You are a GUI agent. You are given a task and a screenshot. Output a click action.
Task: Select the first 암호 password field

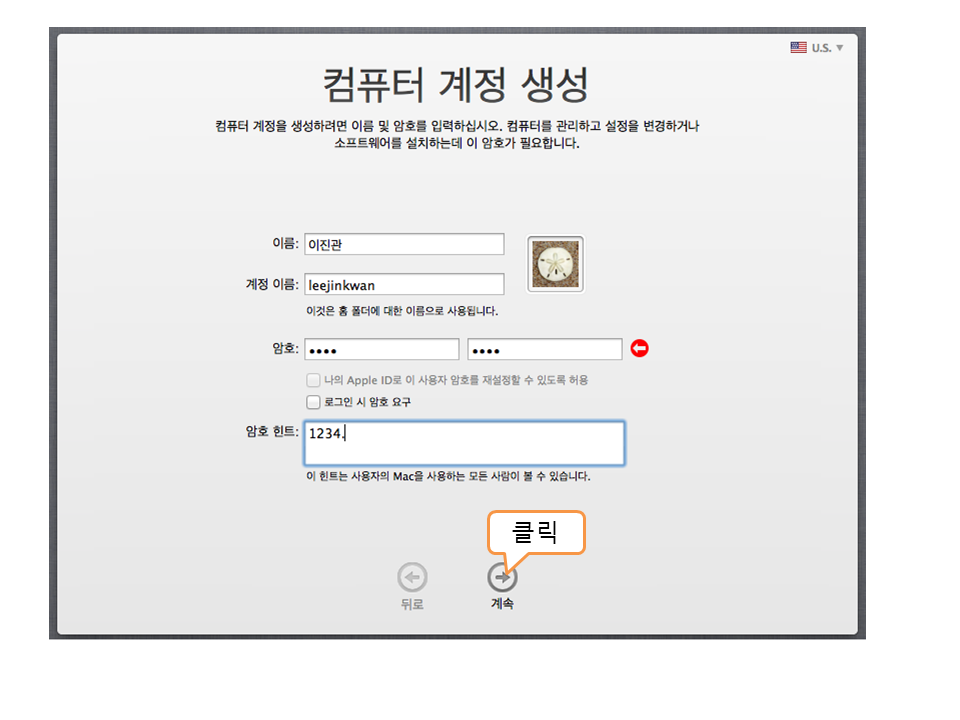(x=381, y=349)
